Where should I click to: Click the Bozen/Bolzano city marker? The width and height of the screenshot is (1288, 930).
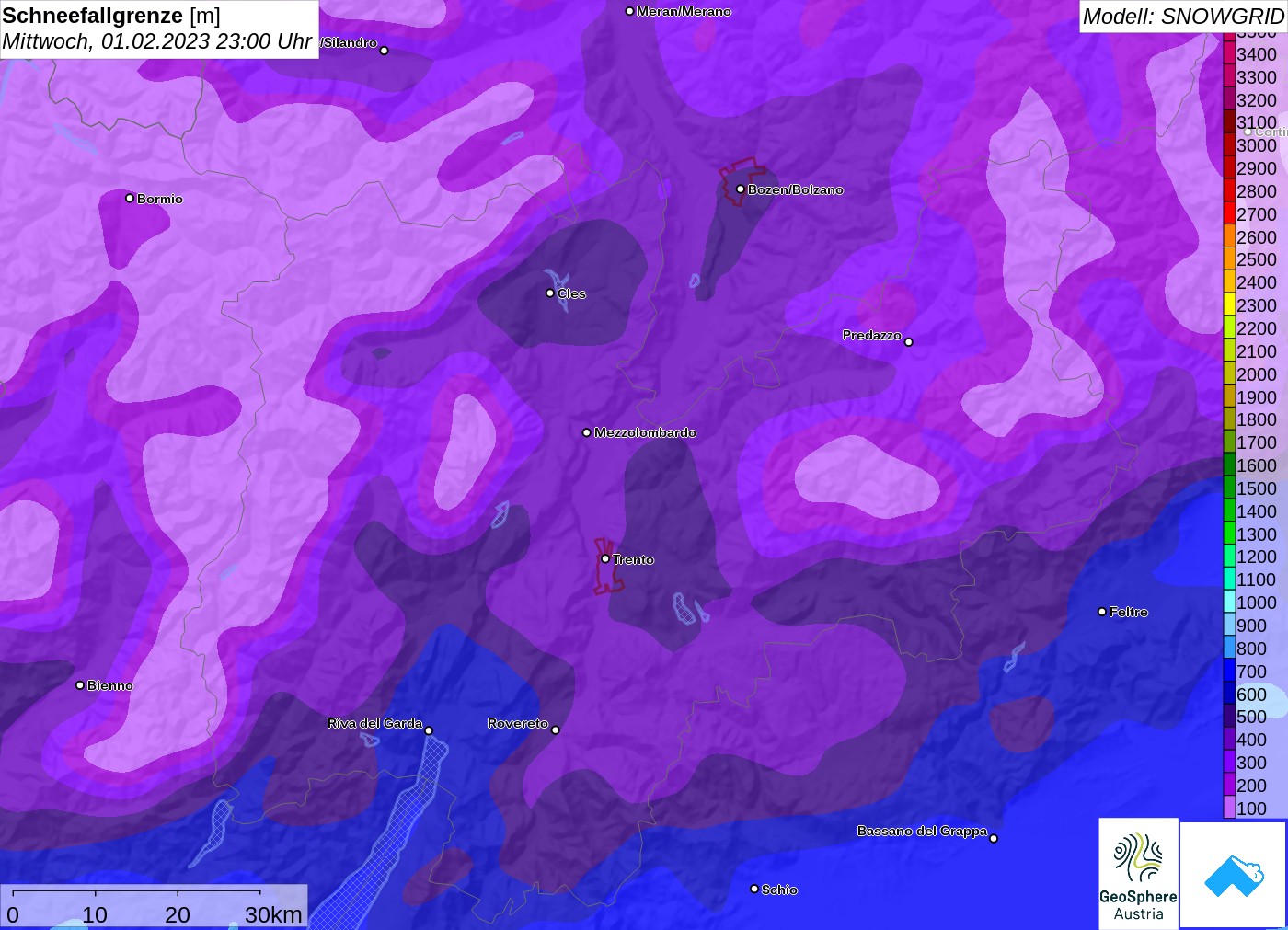(740, 189)
